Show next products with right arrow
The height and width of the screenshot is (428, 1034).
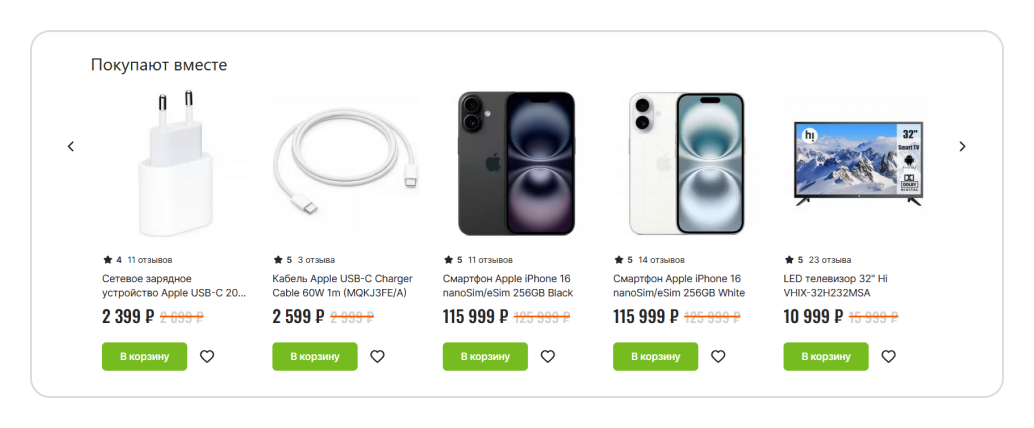click(x=962, y=146)
